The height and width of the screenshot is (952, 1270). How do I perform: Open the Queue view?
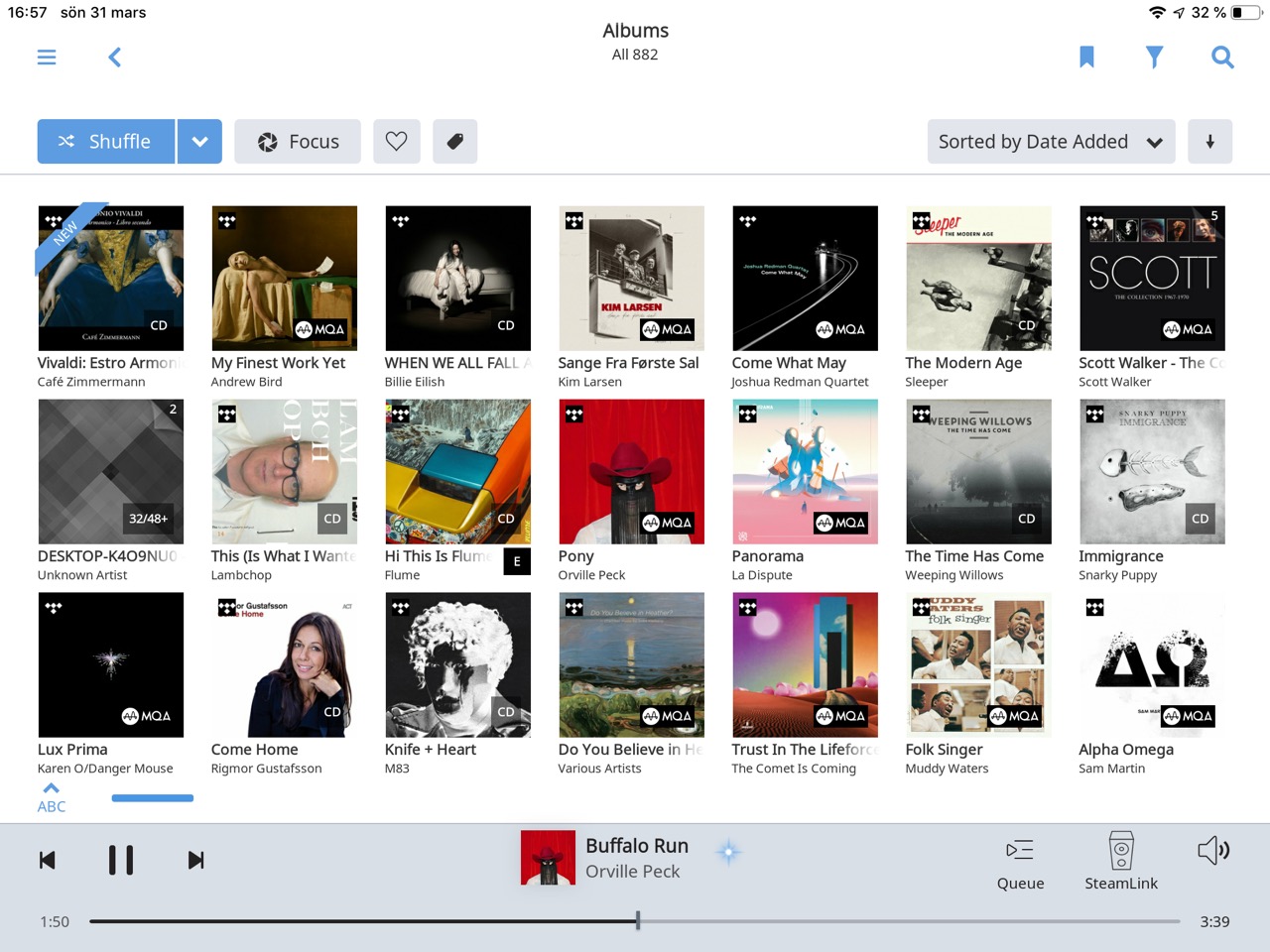(x=1020, y=861)
